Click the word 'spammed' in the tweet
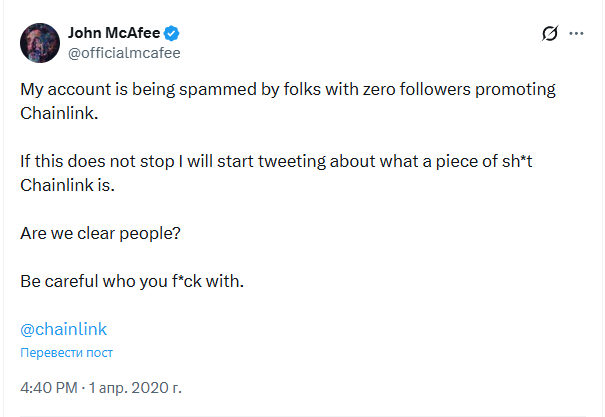The width and height of the screenshot is (605, 417). 209,89
